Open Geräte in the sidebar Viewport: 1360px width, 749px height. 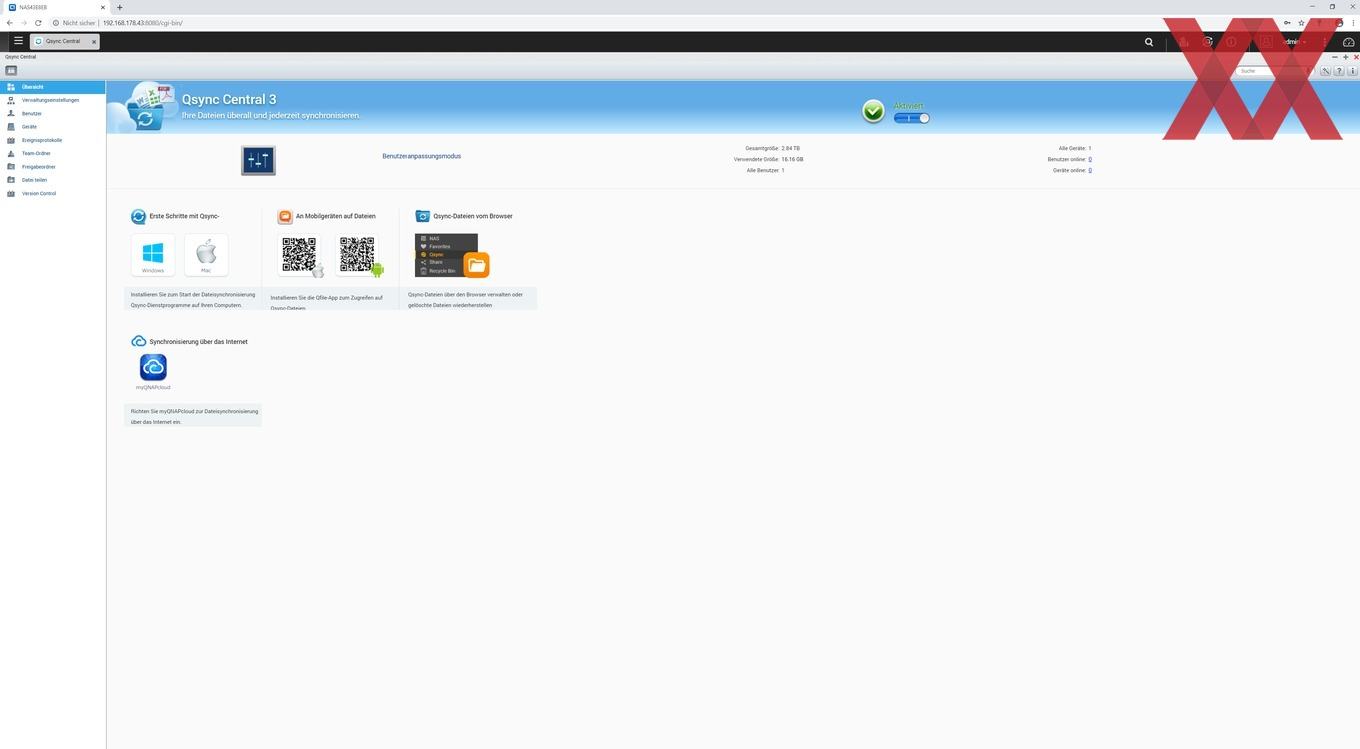pos(53,127)
